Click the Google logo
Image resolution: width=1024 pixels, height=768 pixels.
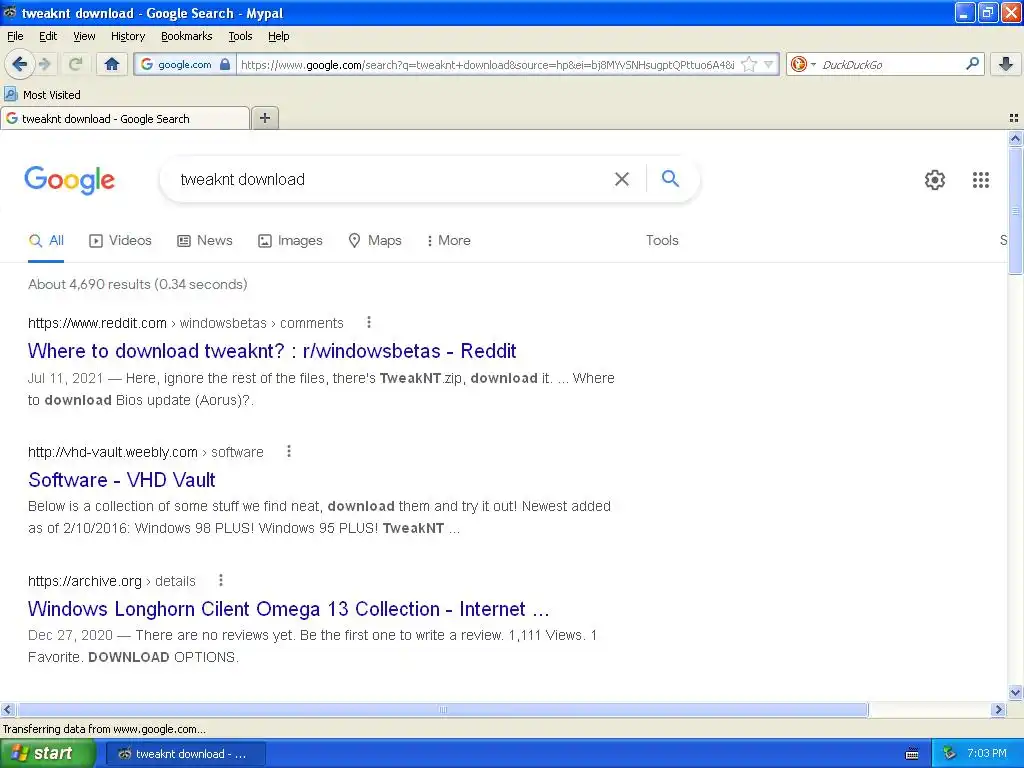click(70, 180)
